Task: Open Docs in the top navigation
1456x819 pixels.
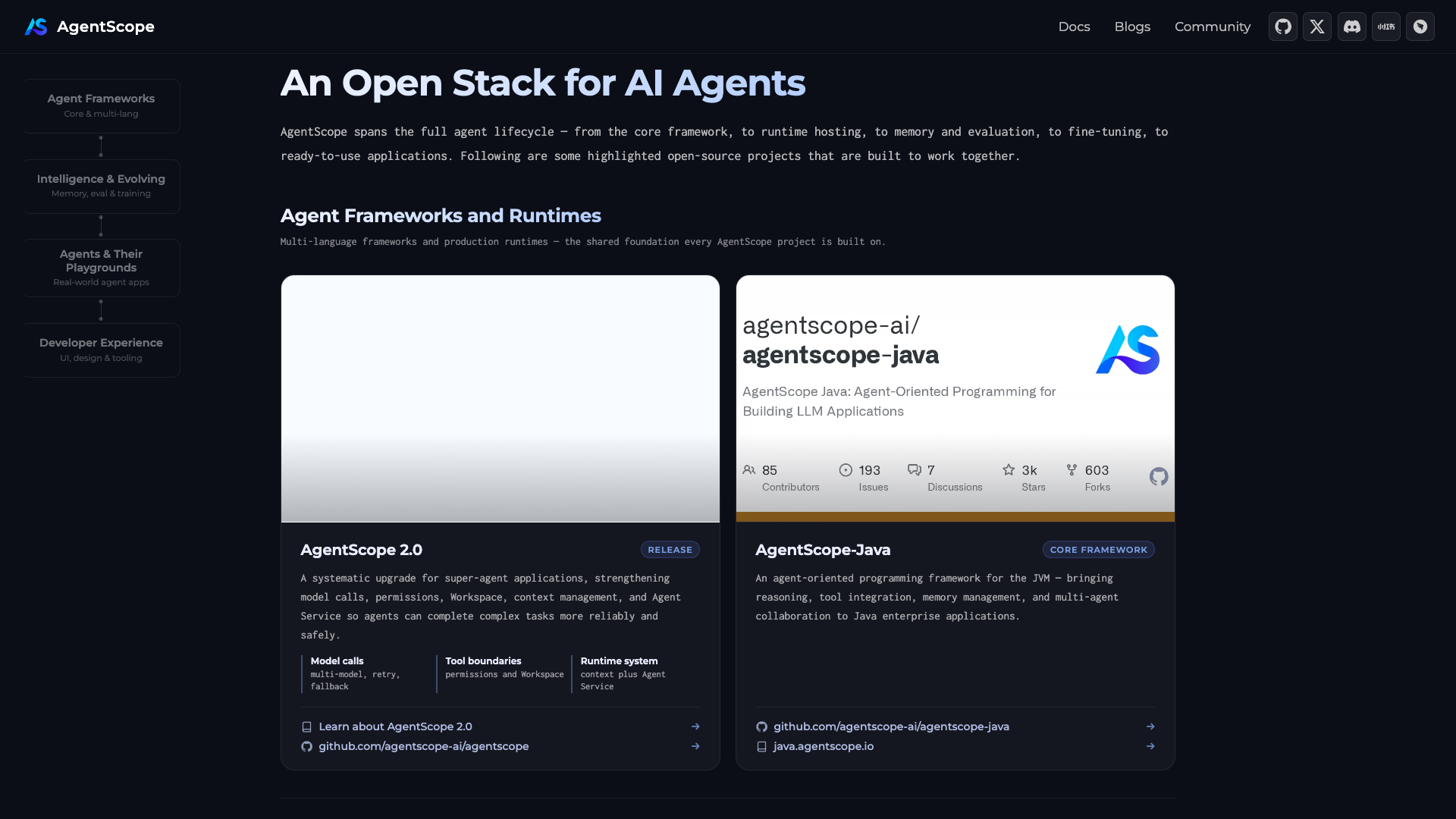Action: tap(1074, 27)
